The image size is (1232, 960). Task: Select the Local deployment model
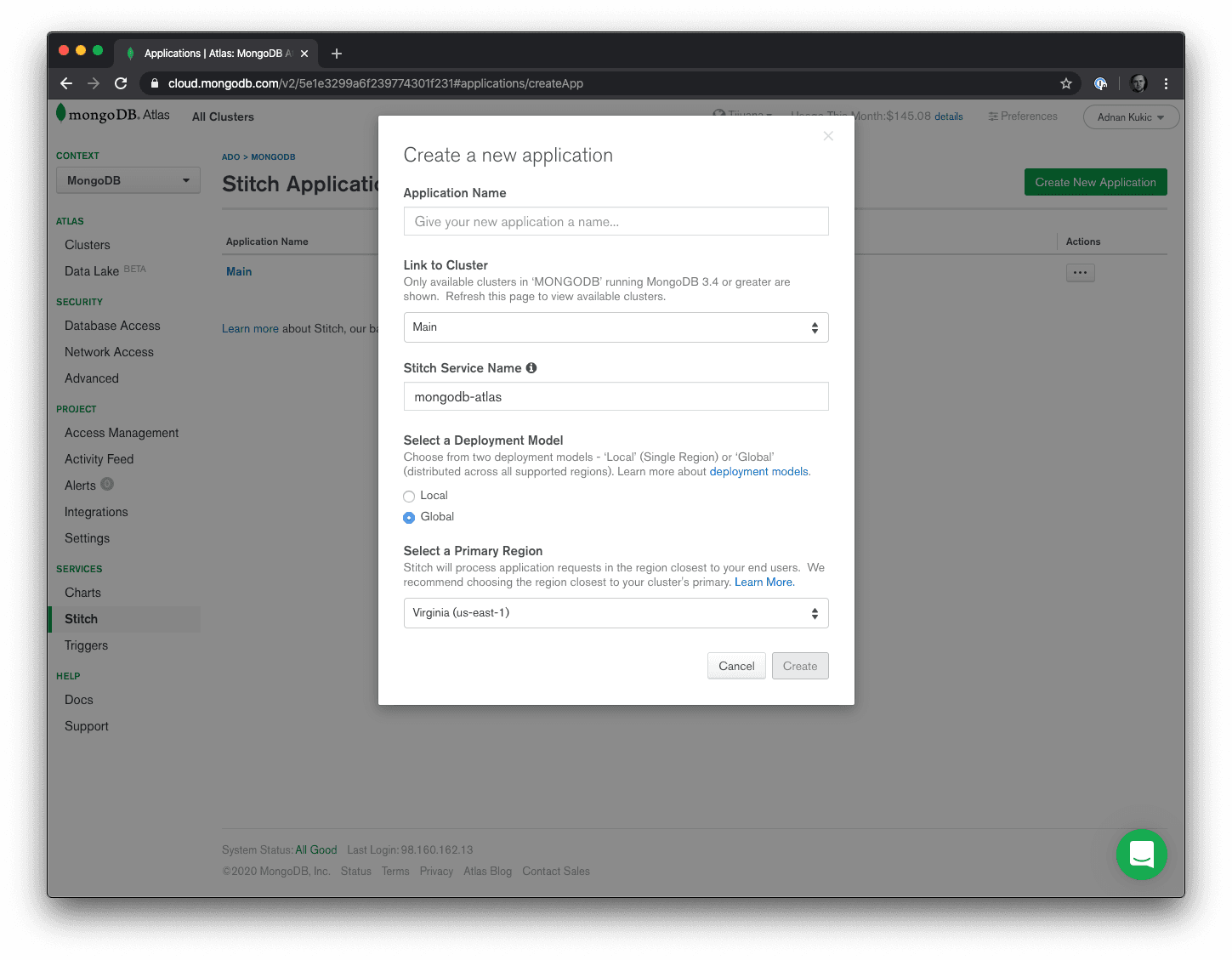tap(409, 497)
